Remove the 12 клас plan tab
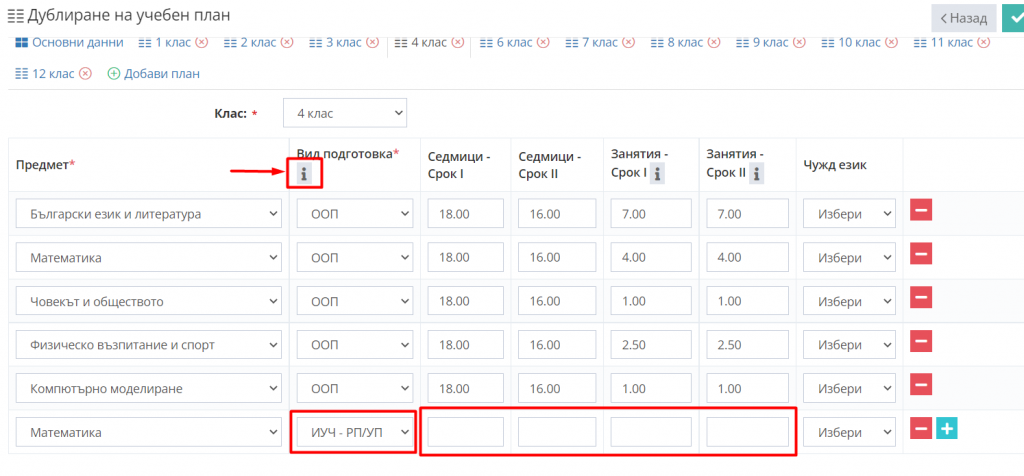The height and width of the screenshot is (476, 1024). (x=85, y=74)
